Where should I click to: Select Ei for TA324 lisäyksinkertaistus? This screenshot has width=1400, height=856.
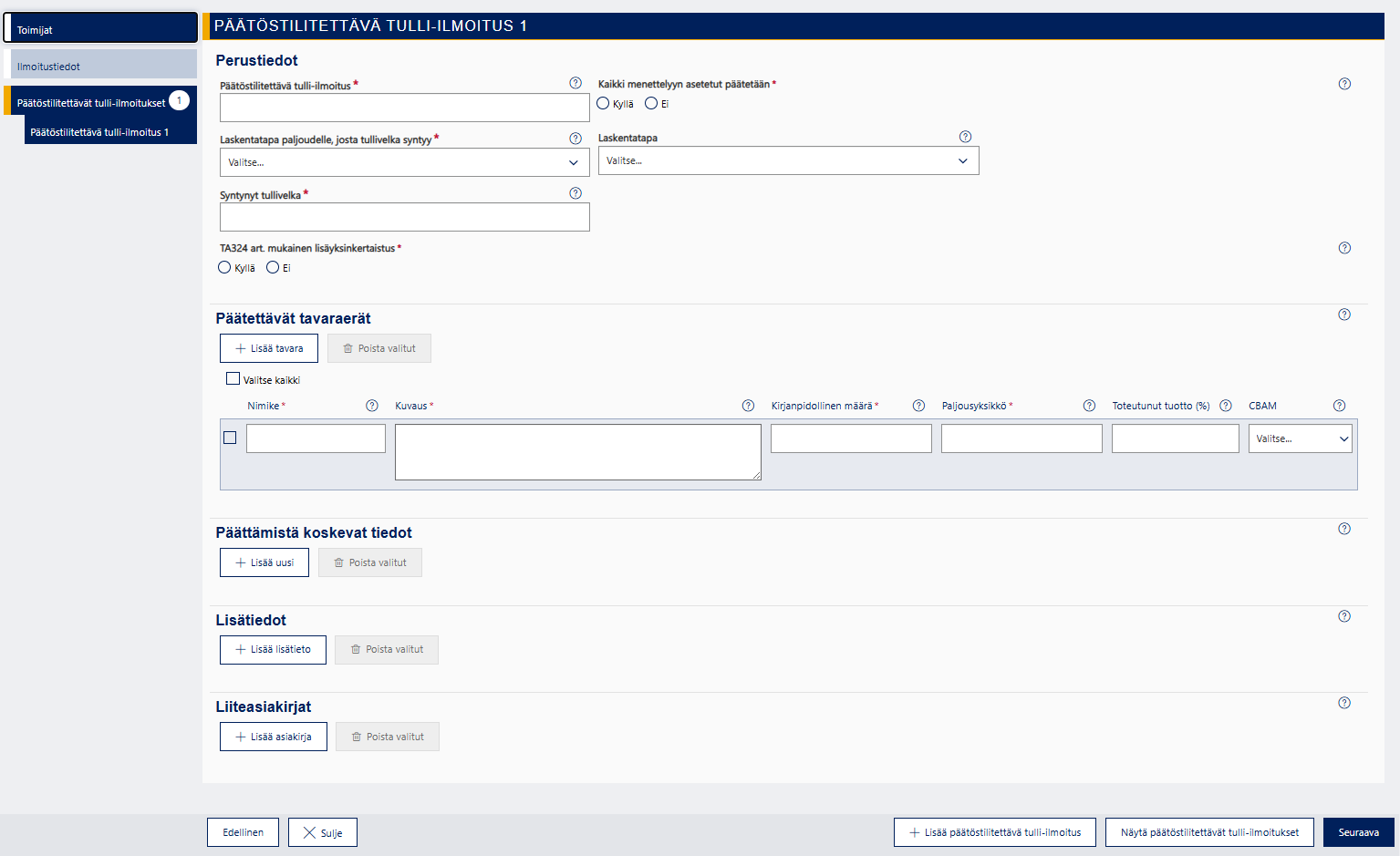tap(273, 268)
